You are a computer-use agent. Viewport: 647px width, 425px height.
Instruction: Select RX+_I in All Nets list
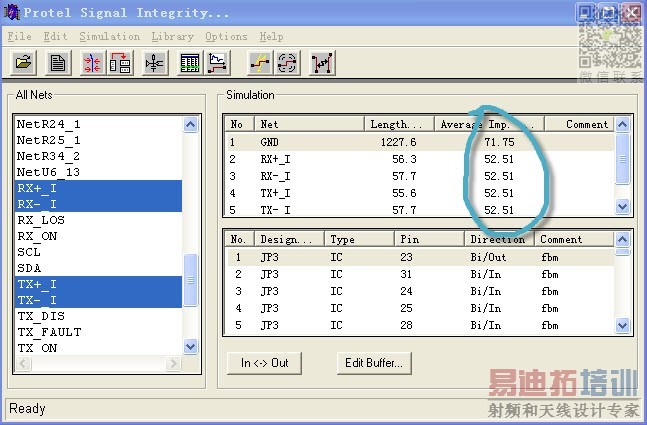pos(98,188)
